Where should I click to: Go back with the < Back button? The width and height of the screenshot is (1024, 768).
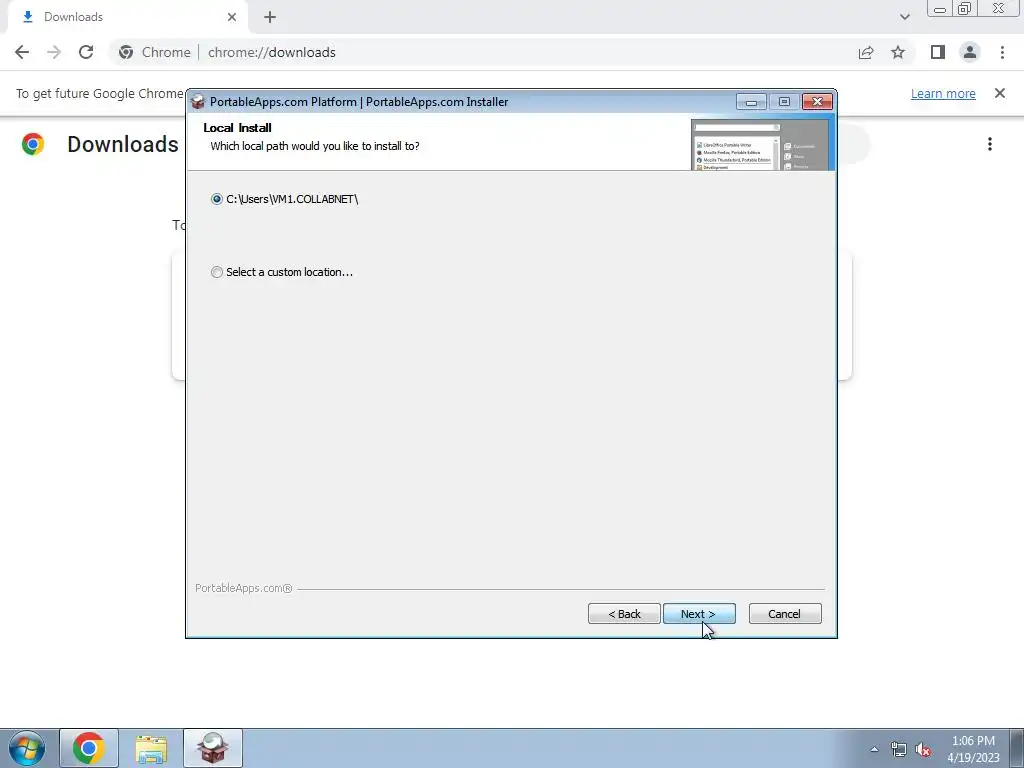point(624,614)
